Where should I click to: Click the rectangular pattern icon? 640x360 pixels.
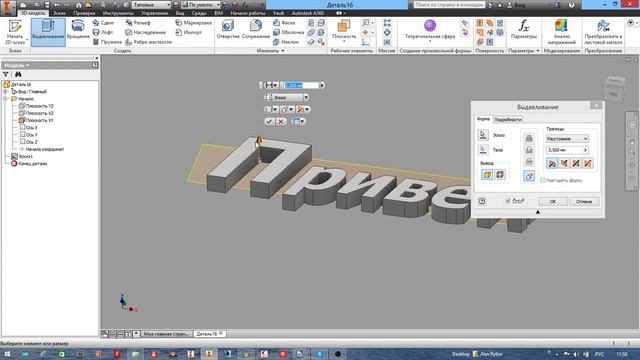pos(387,22)
